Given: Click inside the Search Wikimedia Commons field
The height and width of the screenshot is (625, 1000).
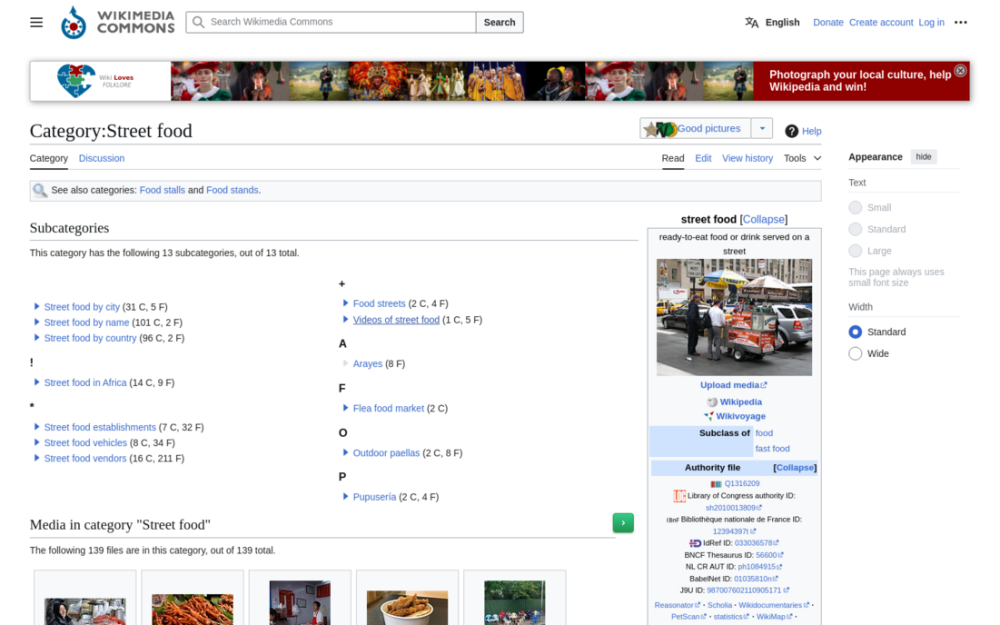Looking at the screenshot, I should pyautogui.click(x=330, y=21).
